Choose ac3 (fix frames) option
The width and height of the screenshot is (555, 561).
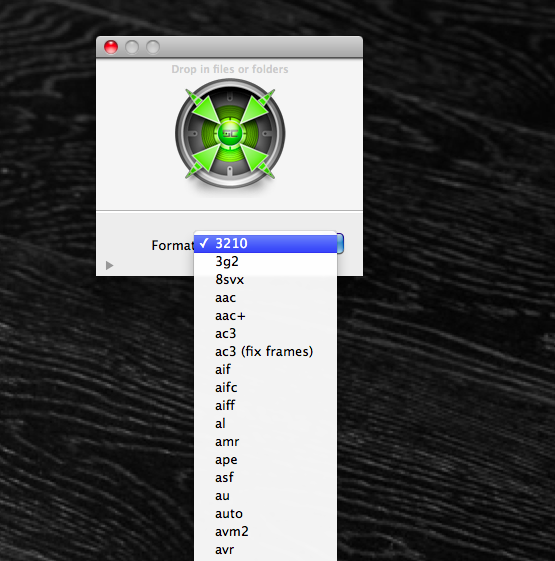click(x=265, y=351)
